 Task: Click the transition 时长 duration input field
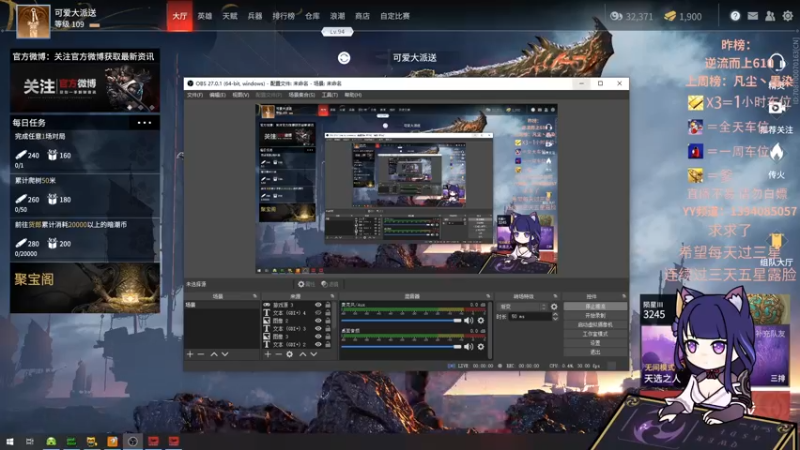[530, 317]
